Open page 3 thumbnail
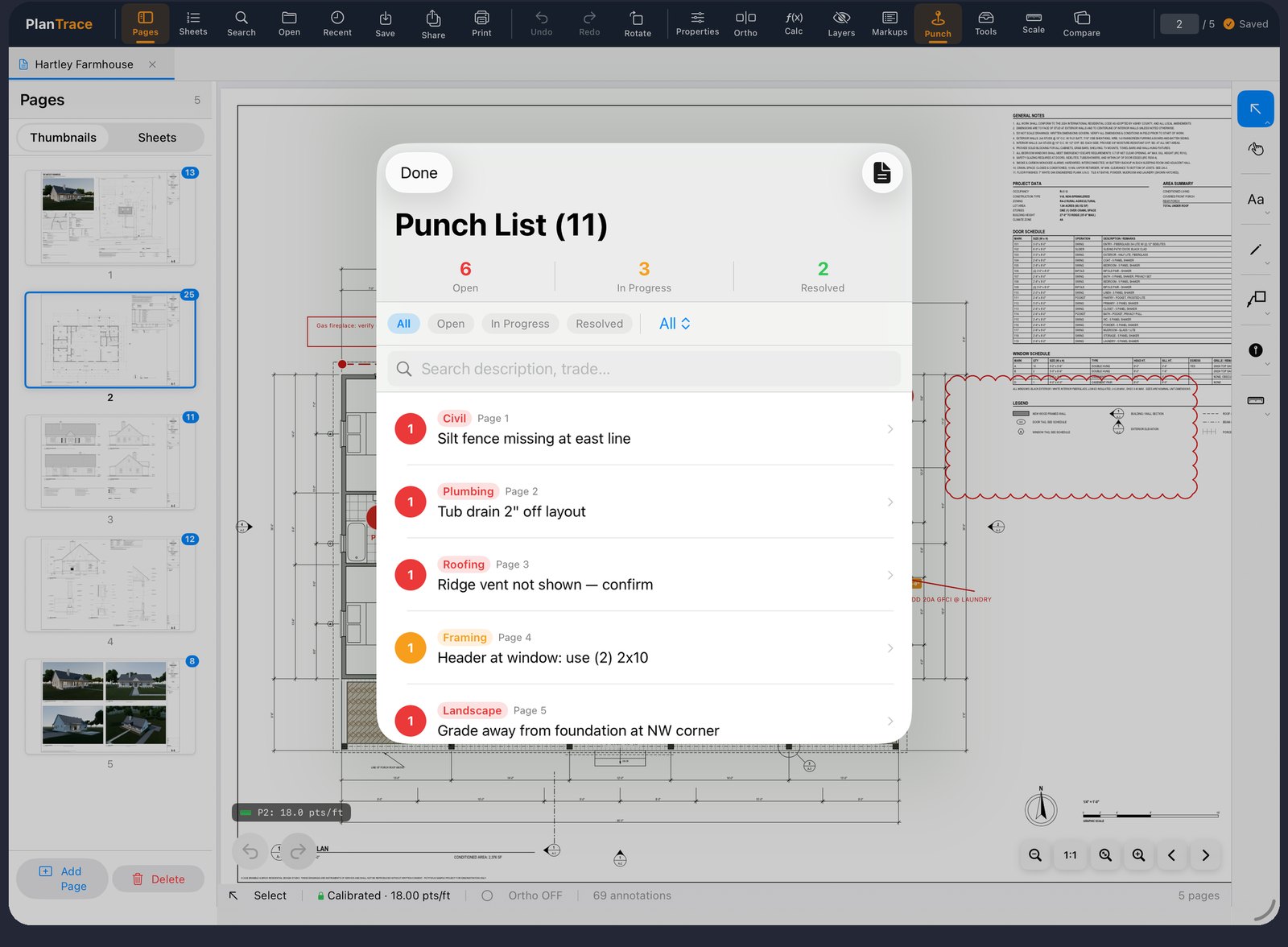Image resolution: width=1288 pixels, height=947 pixels. pyautogui.click(x=110, y=462)
